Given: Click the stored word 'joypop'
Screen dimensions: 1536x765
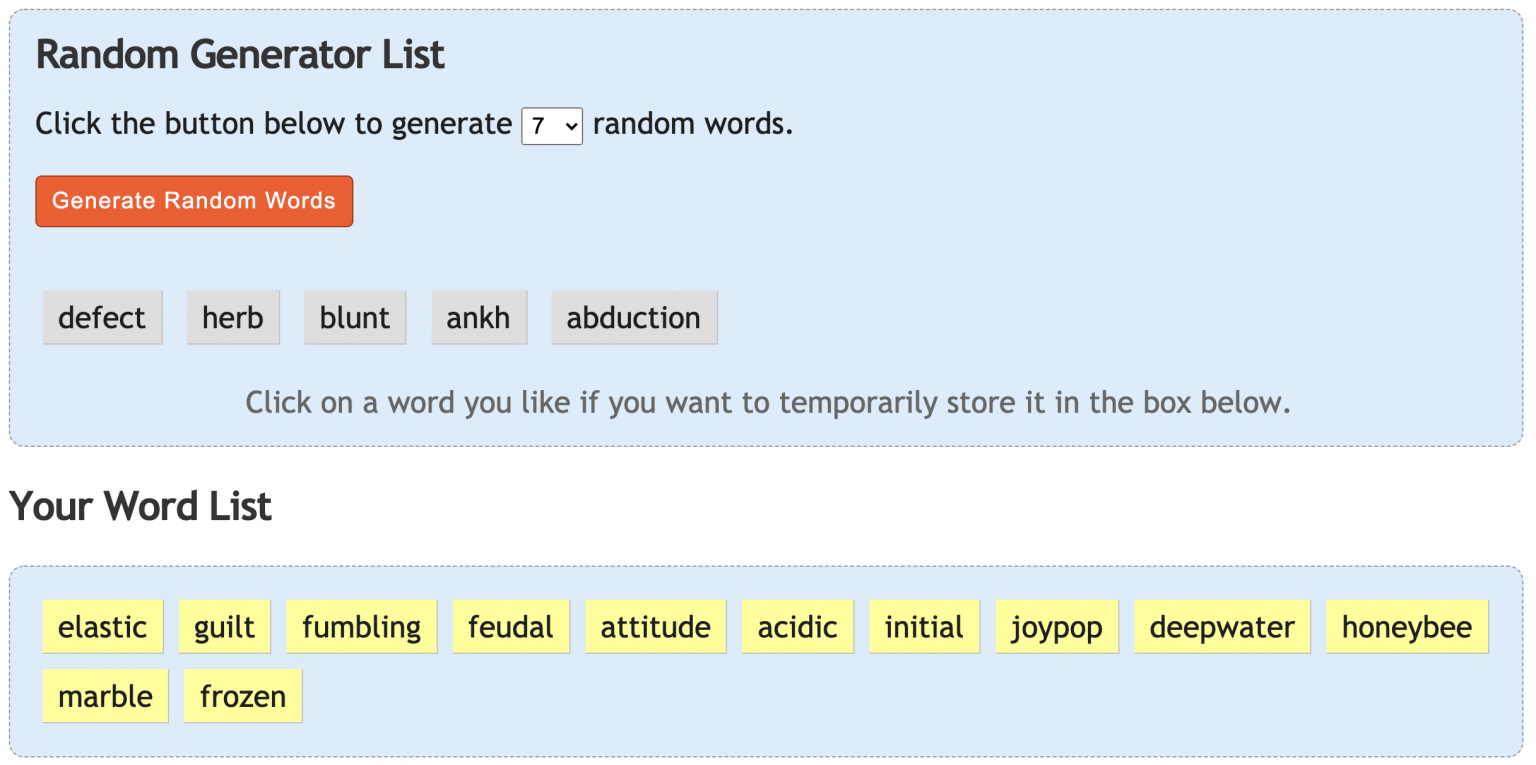Looking at the screenshot, I should tap(1057, 627).
